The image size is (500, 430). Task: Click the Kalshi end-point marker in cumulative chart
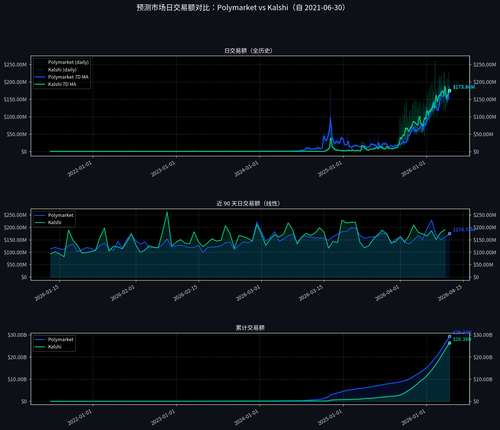(449, 343)
